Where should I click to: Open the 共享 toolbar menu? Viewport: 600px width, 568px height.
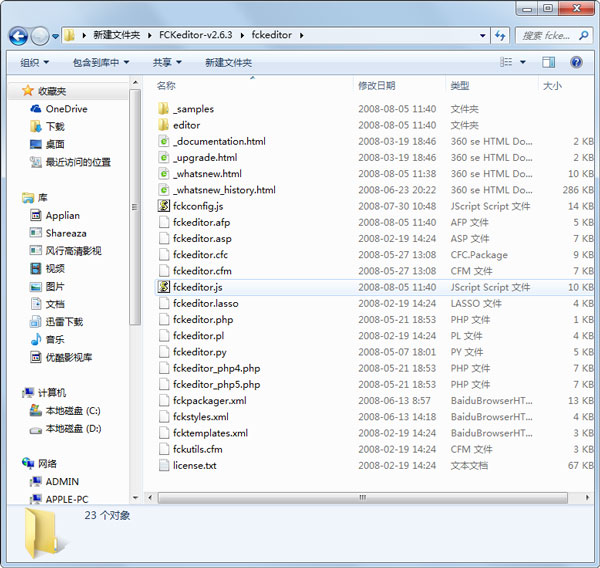pyautogui.click(x=167, y=62)
